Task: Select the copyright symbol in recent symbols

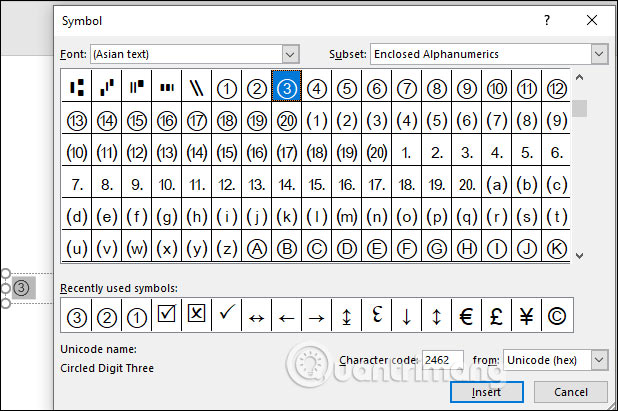Action: 555,316
